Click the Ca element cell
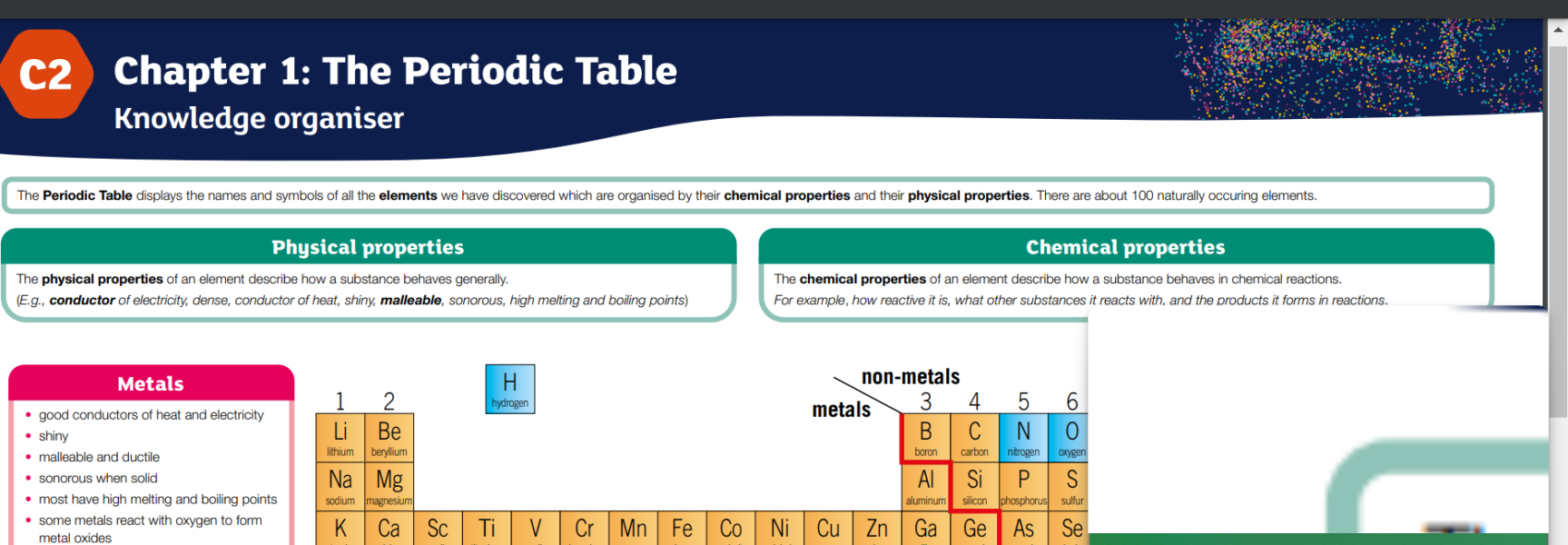Viewport: 1568px width, 545px height. pyautogui.click(x=390, y=528)
